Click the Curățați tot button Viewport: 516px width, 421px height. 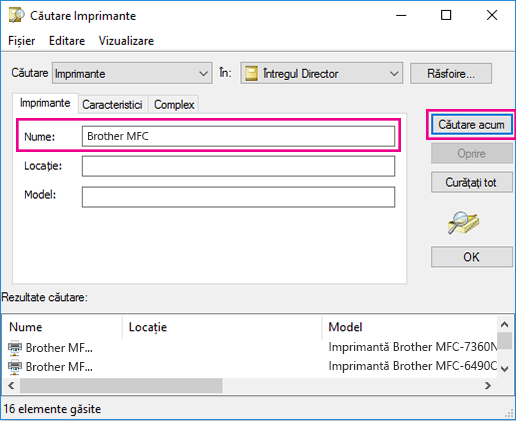tap(471, 182)
